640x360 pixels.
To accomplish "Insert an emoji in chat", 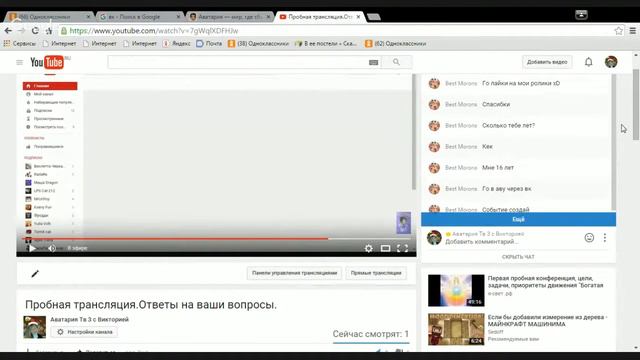I will click(589, 238).
